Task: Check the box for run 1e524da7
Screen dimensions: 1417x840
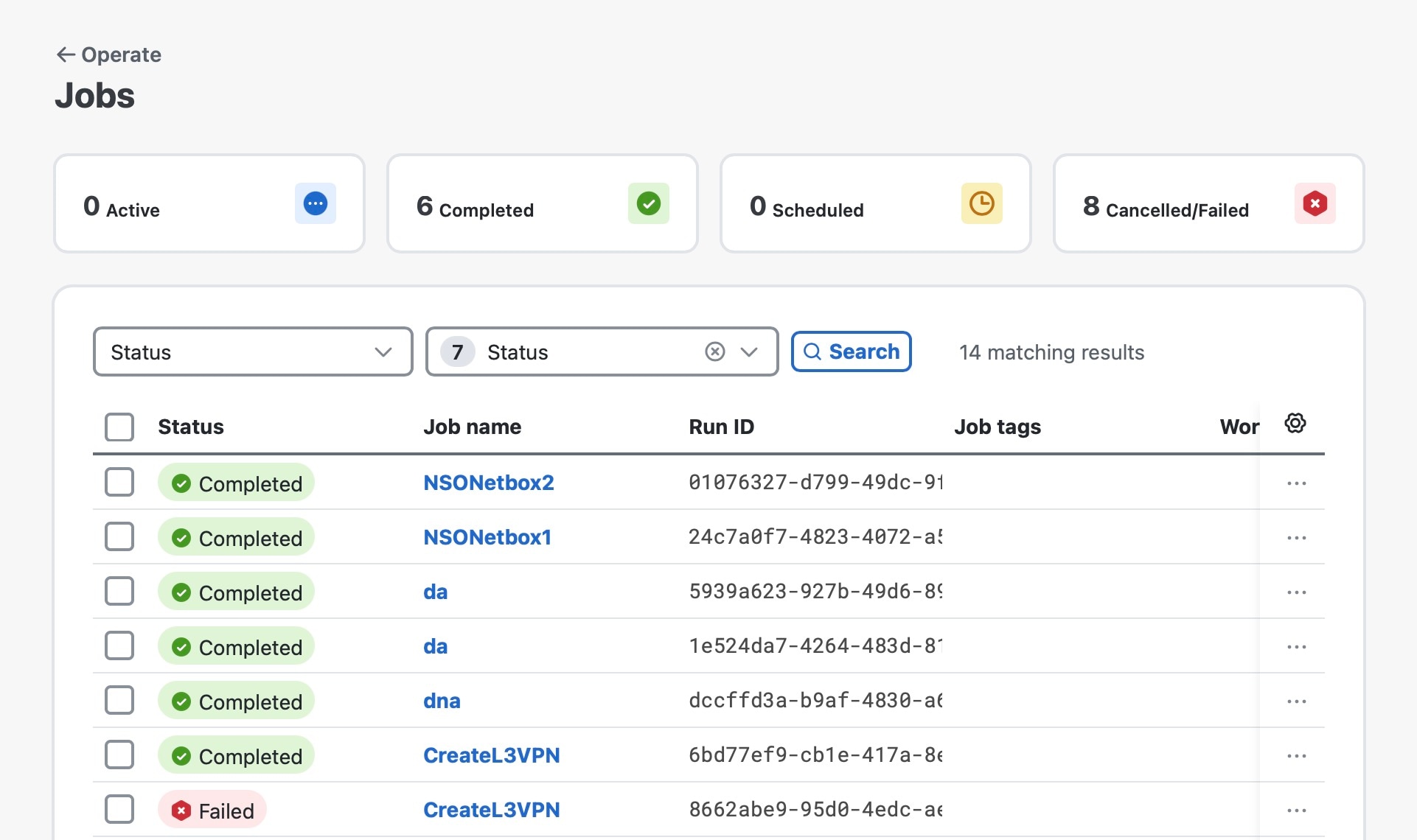Action: (119, 645)
